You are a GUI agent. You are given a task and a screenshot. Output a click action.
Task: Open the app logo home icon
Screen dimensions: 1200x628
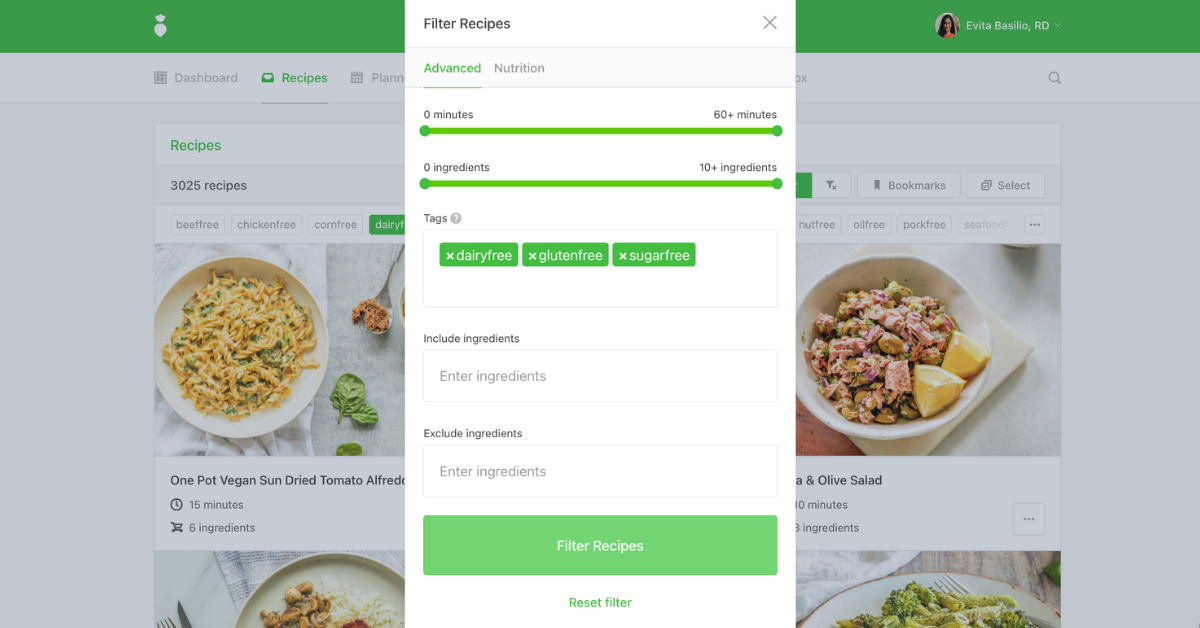point(160,26)
